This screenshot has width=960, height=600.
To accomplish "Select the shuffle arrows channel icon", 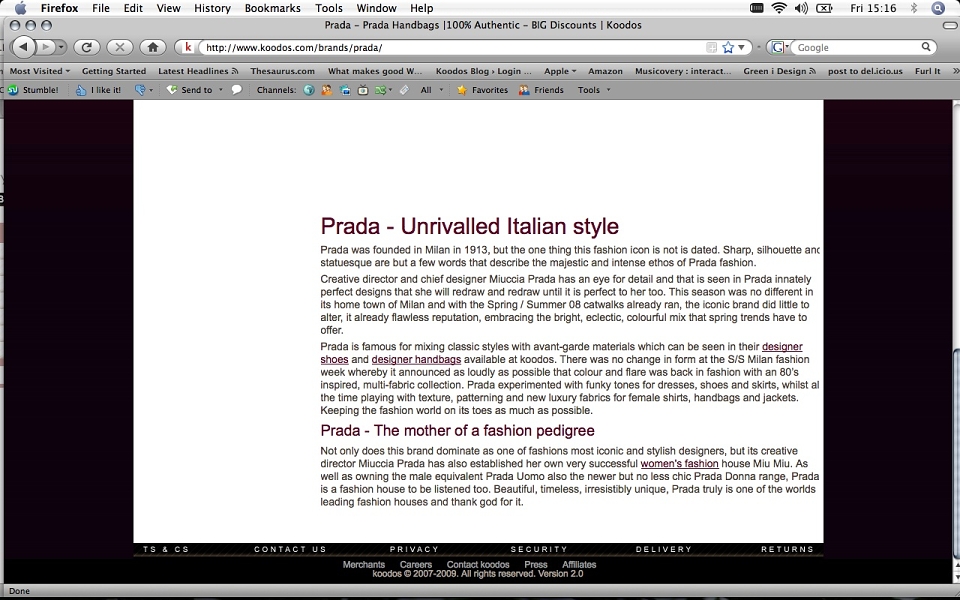I will (x=381, y=90).
